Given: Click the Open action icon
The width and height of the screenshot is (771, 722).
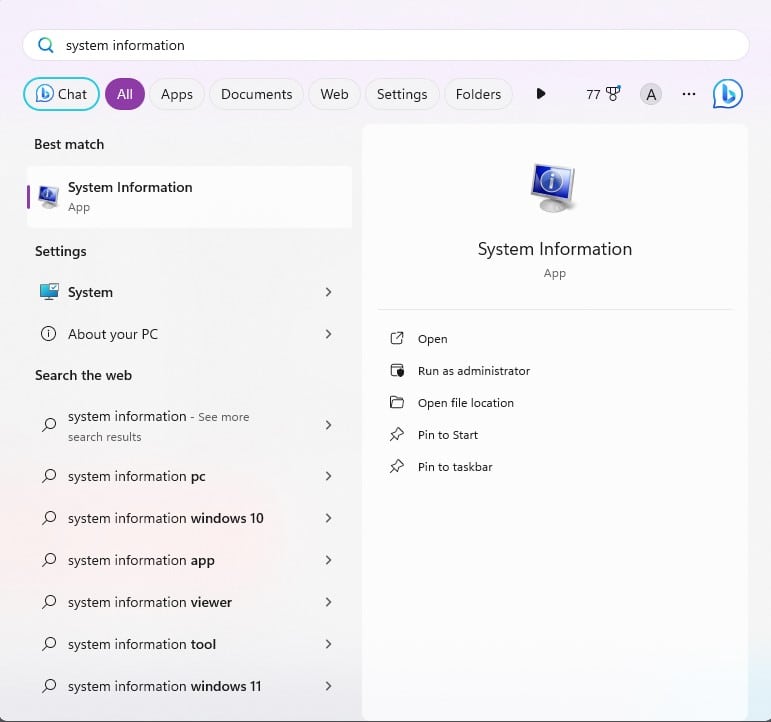Looking at the screenshot, I should click(397, 338).
